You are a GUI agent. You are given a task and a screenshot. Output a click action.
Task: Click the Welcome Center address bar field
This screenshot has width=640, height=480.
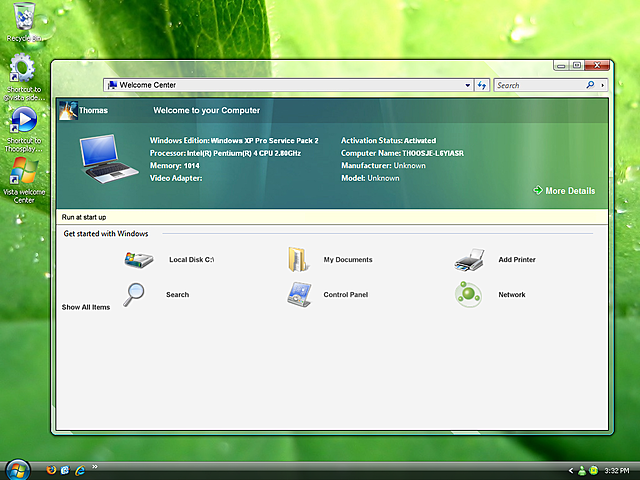click(288, 85)
